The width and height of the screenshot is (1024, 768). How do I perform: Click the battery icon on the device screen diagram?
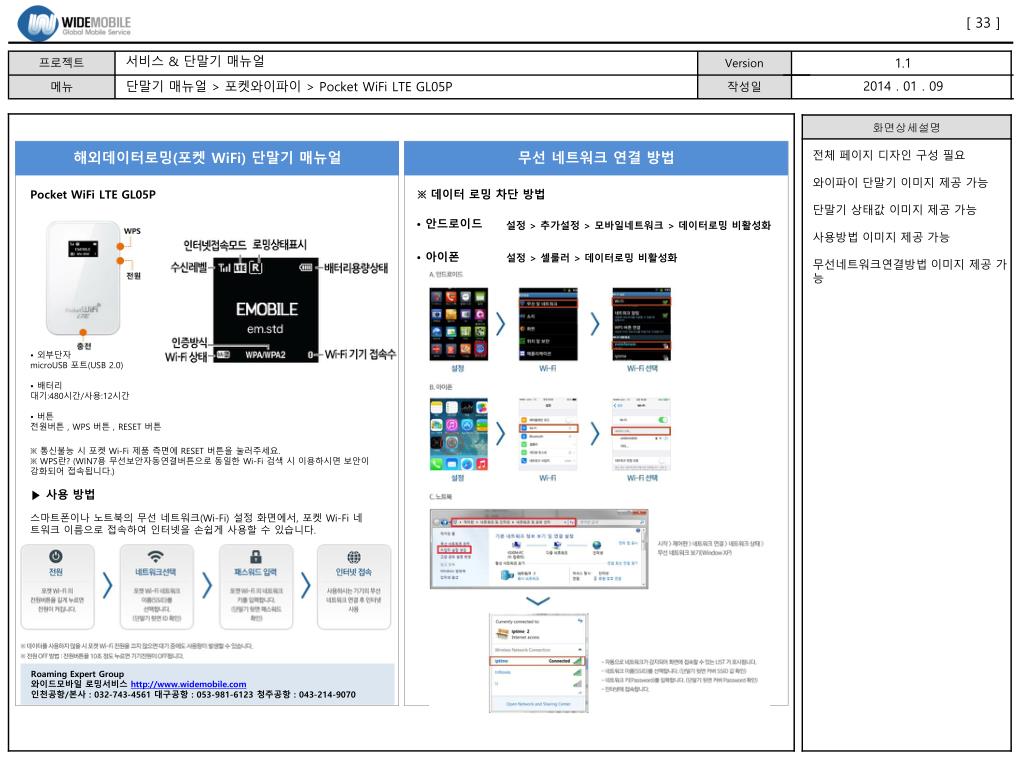(306, 267)
